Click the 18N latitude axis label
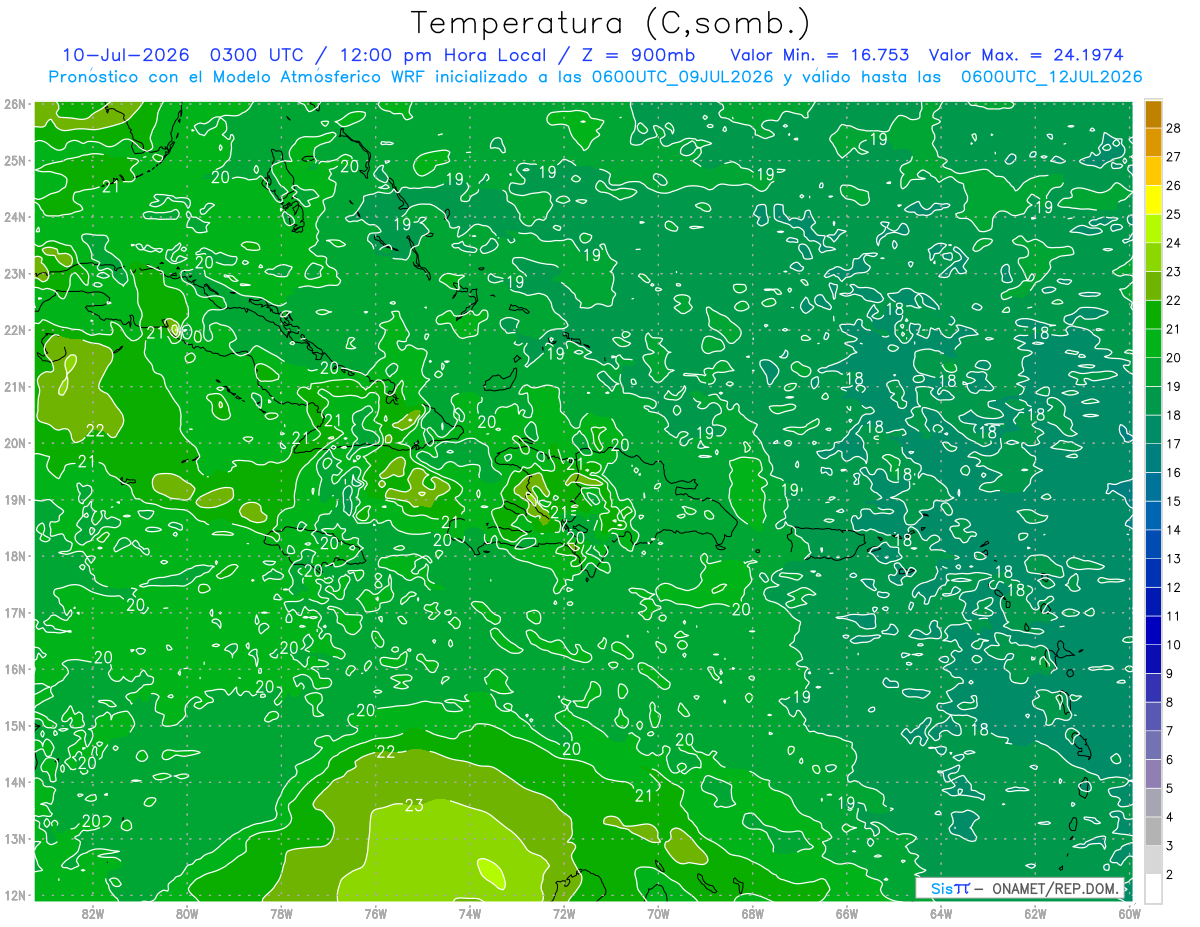This screenshot has height=927, width=1200. click(x=15, y=556)
